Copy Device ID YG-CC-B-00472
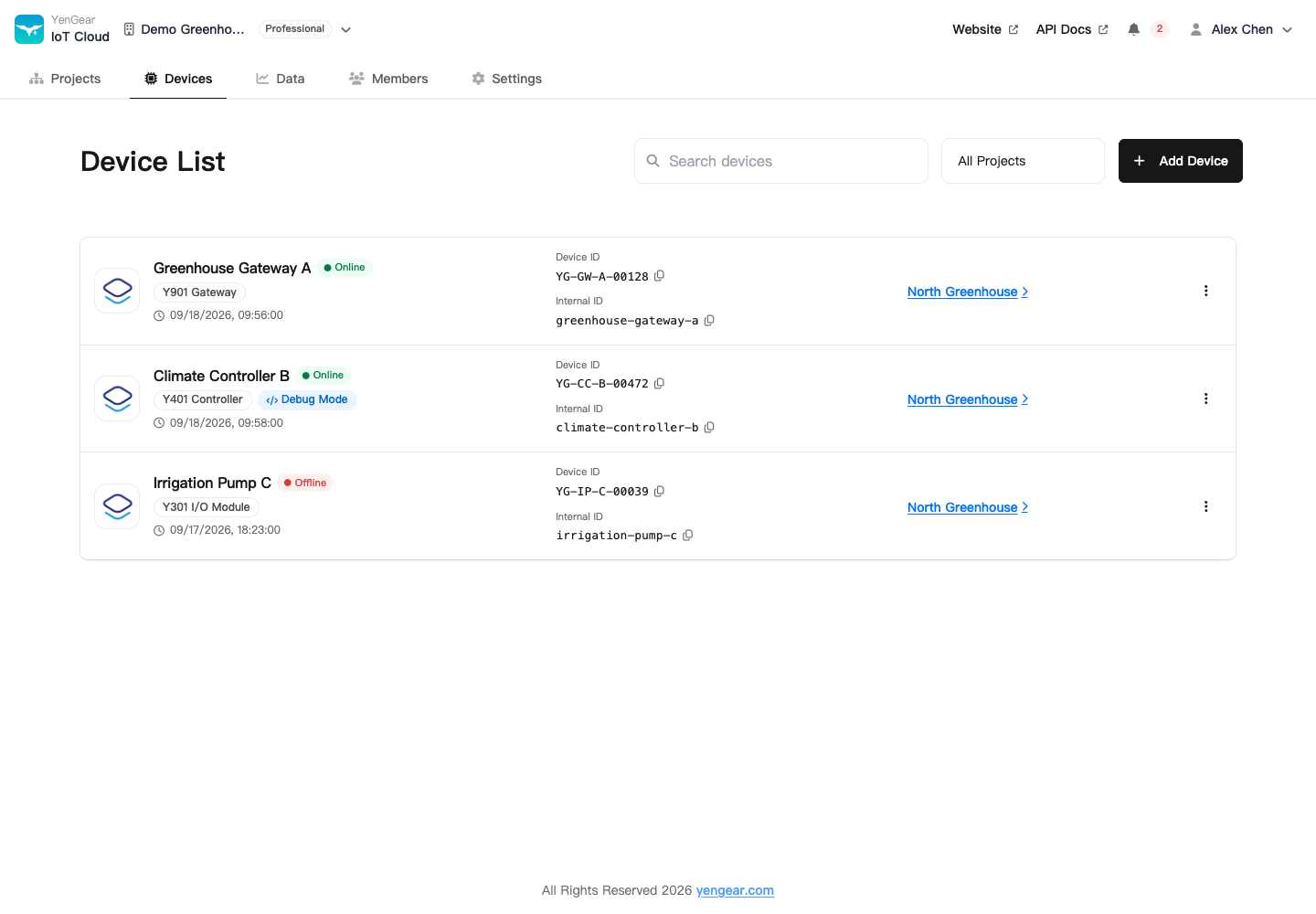 click(659, 384)
